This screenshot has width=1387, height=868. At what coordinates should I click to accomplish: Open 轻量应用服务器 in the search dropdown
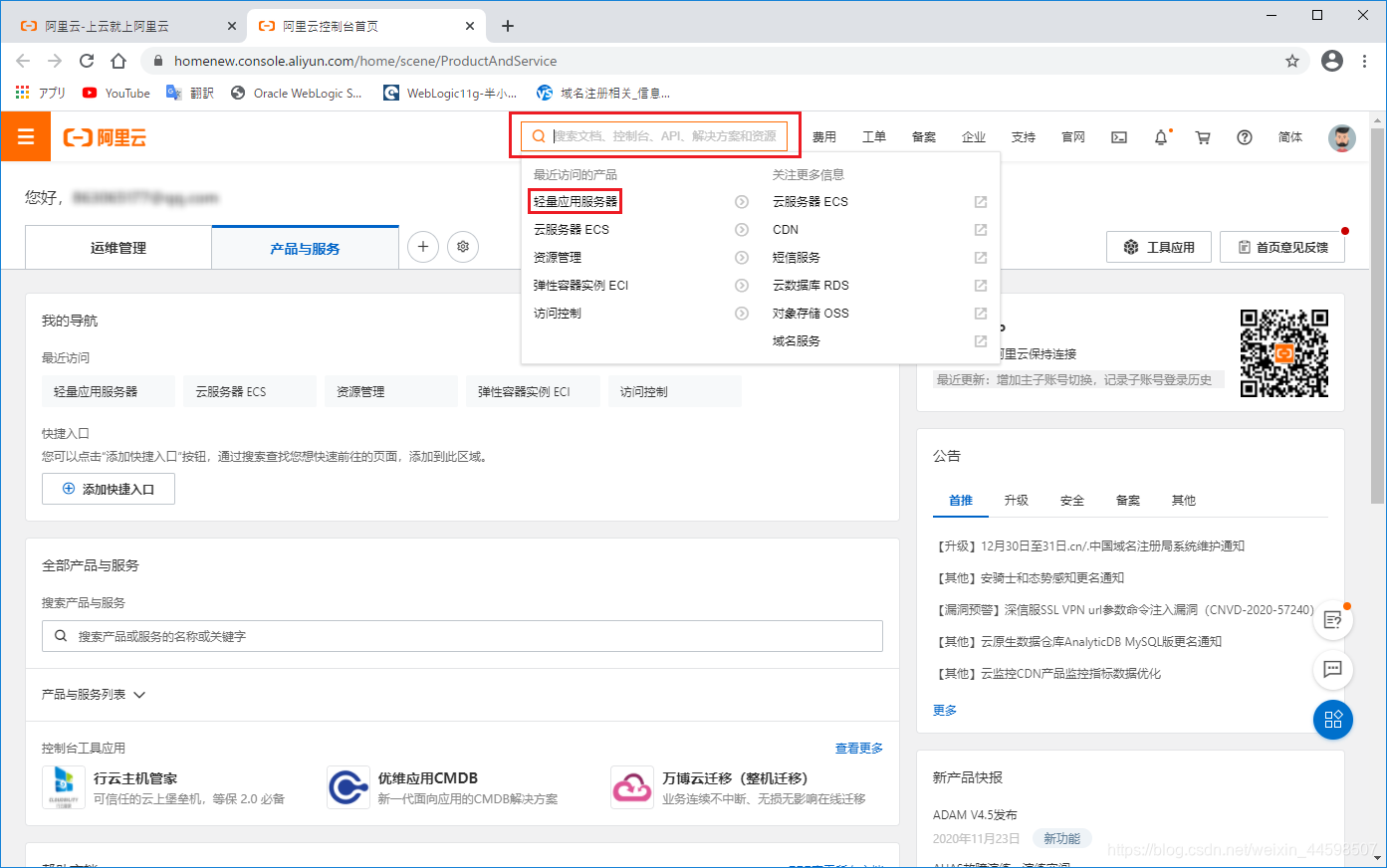[x=576, y=201]
